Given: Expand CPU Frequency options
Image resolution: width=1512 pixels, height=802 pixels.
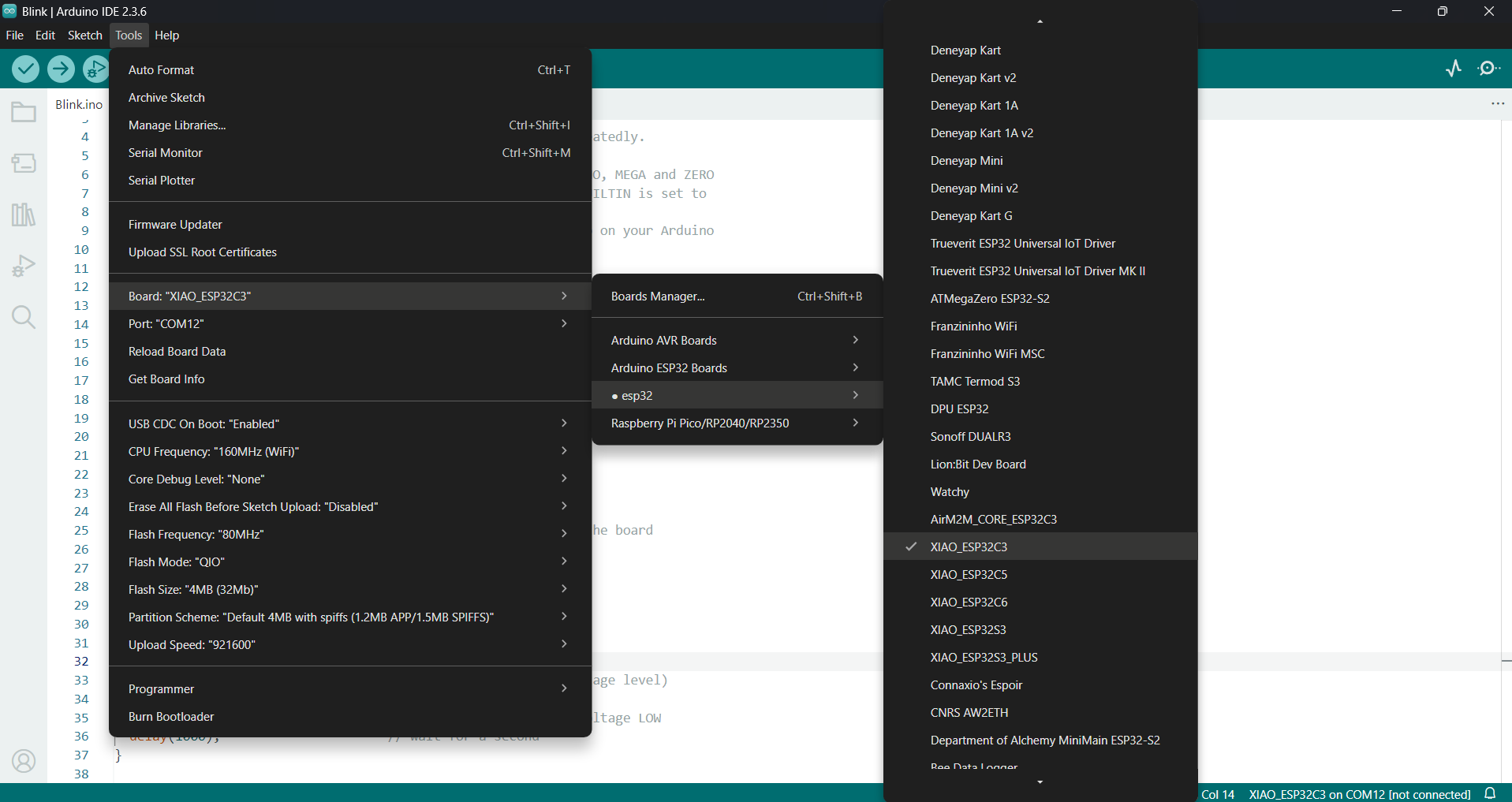Looking at the screenshot, I should tap(350, 451).
